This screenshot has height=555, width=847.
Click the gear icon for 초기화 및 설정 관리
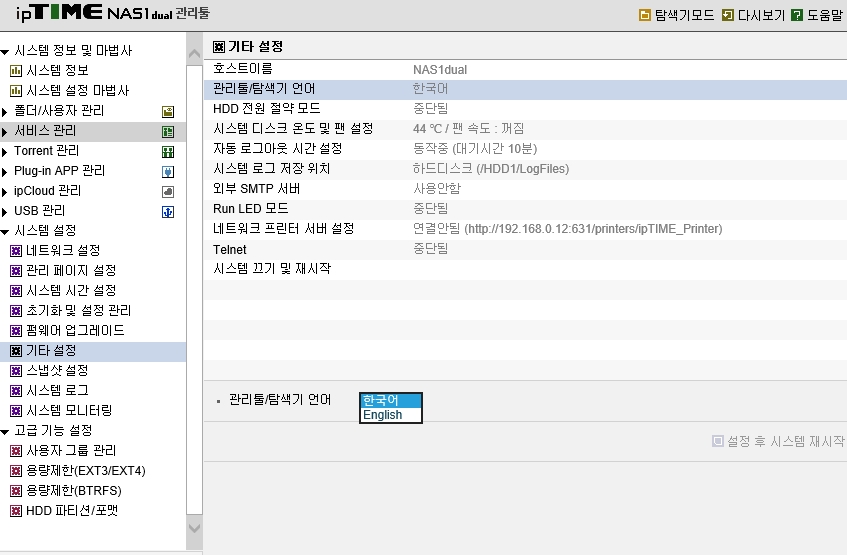click(x=16, y=311)
